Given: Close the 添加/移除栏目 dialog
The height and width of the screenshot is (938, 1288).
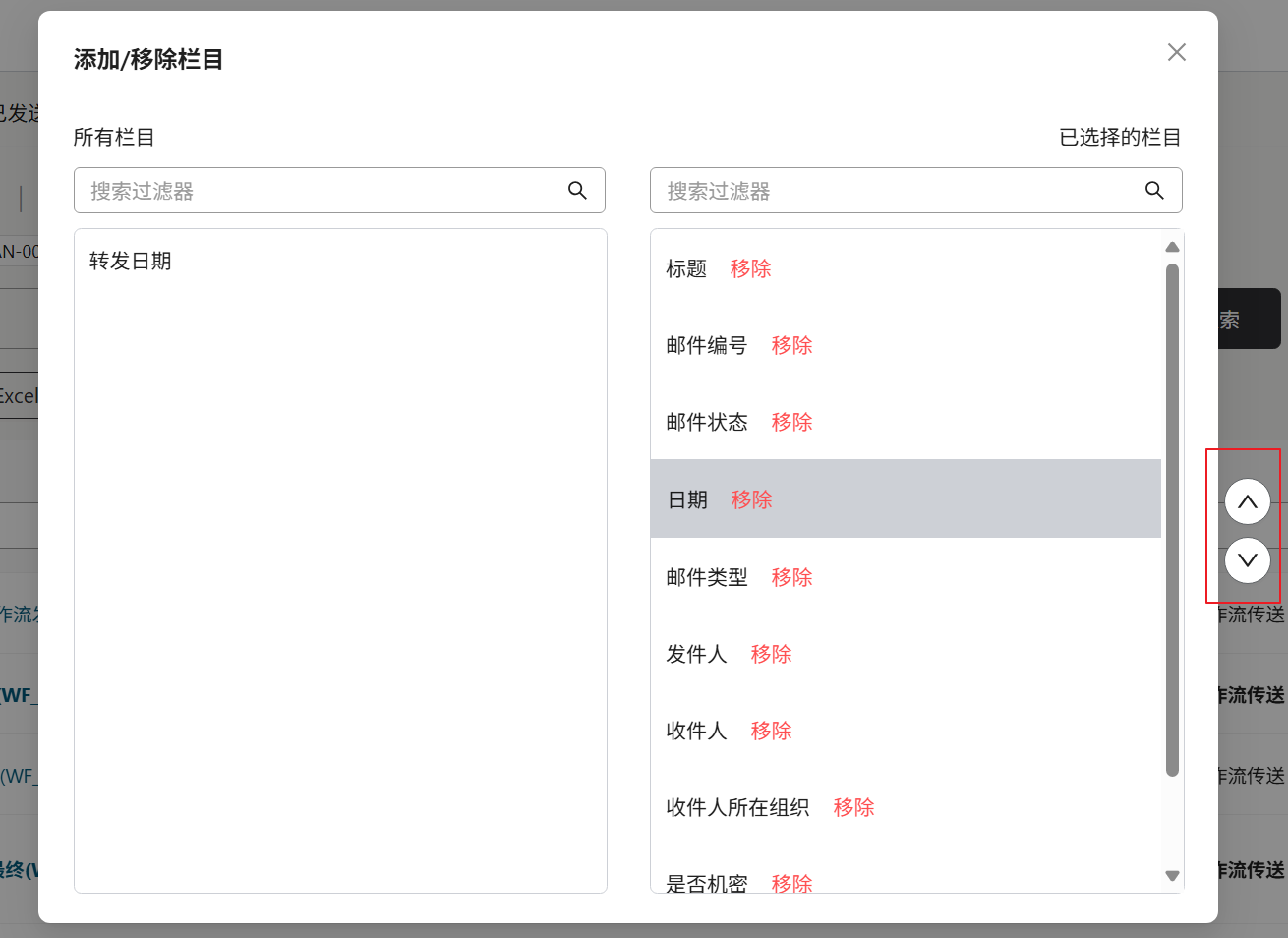Looking at the screenshot, I should pos(1176,52).
